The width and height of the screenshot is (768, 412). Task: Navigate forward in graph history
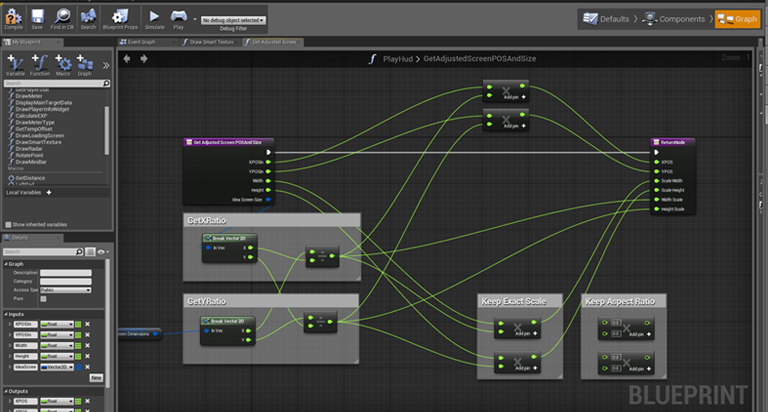(144, 59)
